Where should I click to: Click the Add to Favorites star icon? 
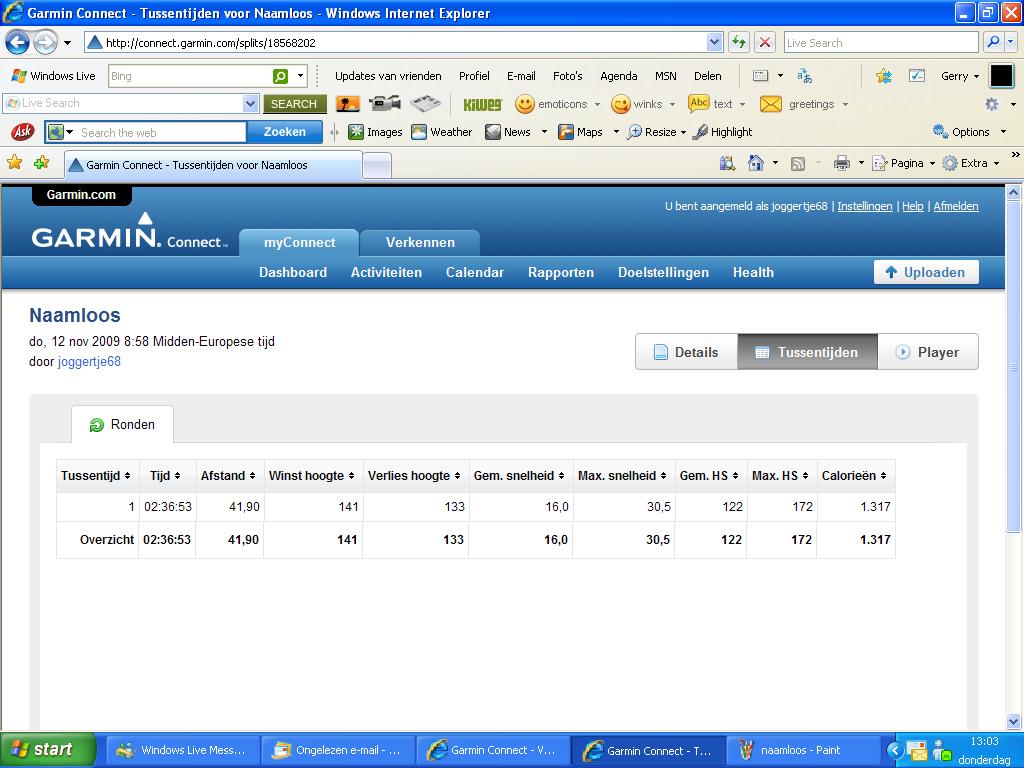click(42, 163)
